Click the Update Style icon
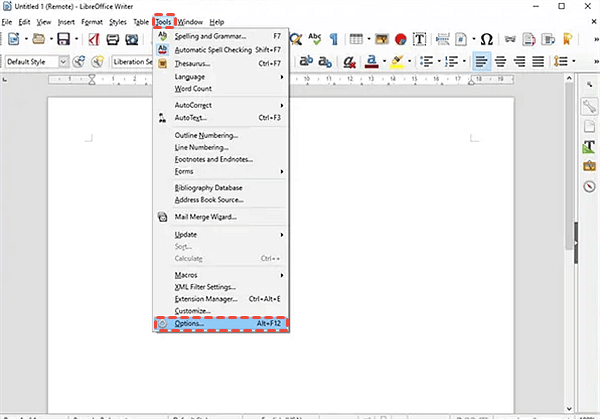600x419 pixels. coord(79,62)
